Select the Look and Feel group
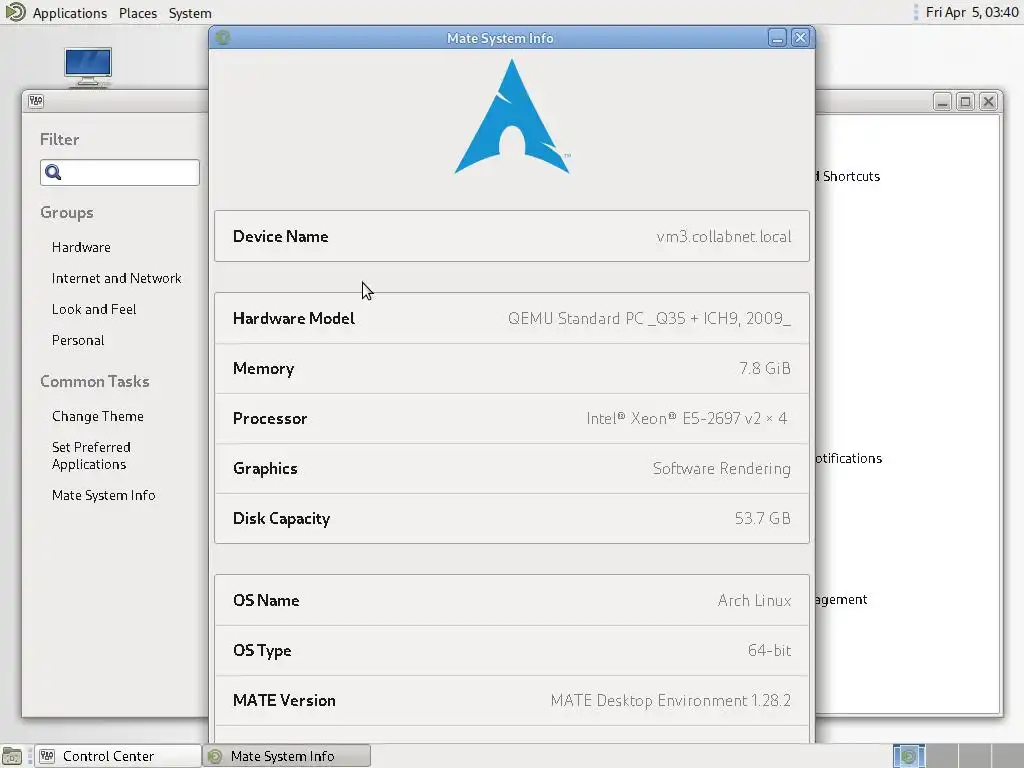Viewport: 1024px width, 768px height. click(x=94, y=310)
